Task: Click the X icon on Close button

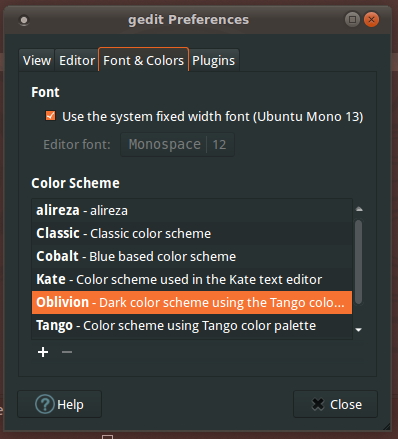Action: pyautogui.click(x=318, y=404)
